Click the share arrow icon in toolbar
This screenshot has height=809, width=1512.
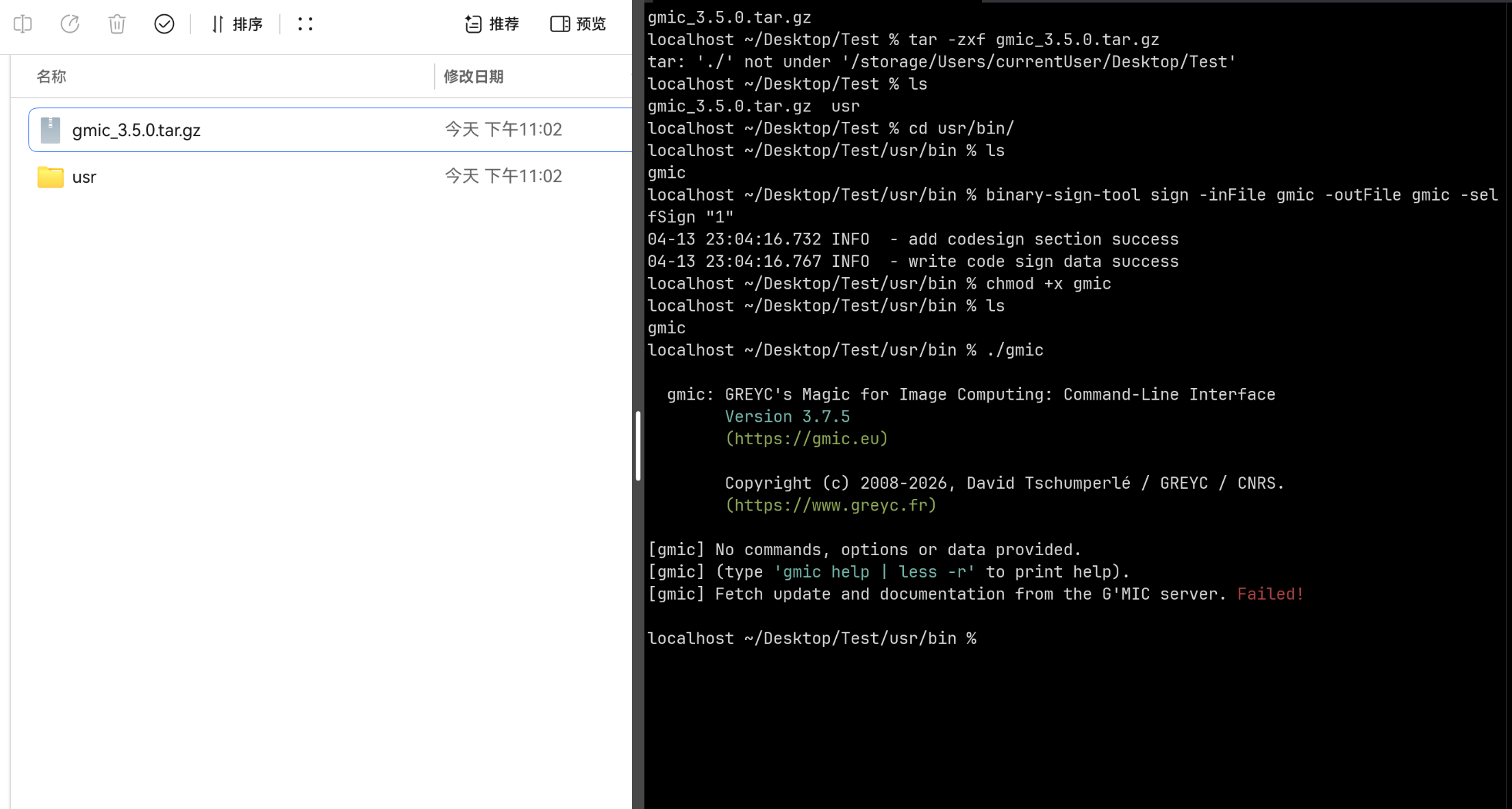pos(70,24)
